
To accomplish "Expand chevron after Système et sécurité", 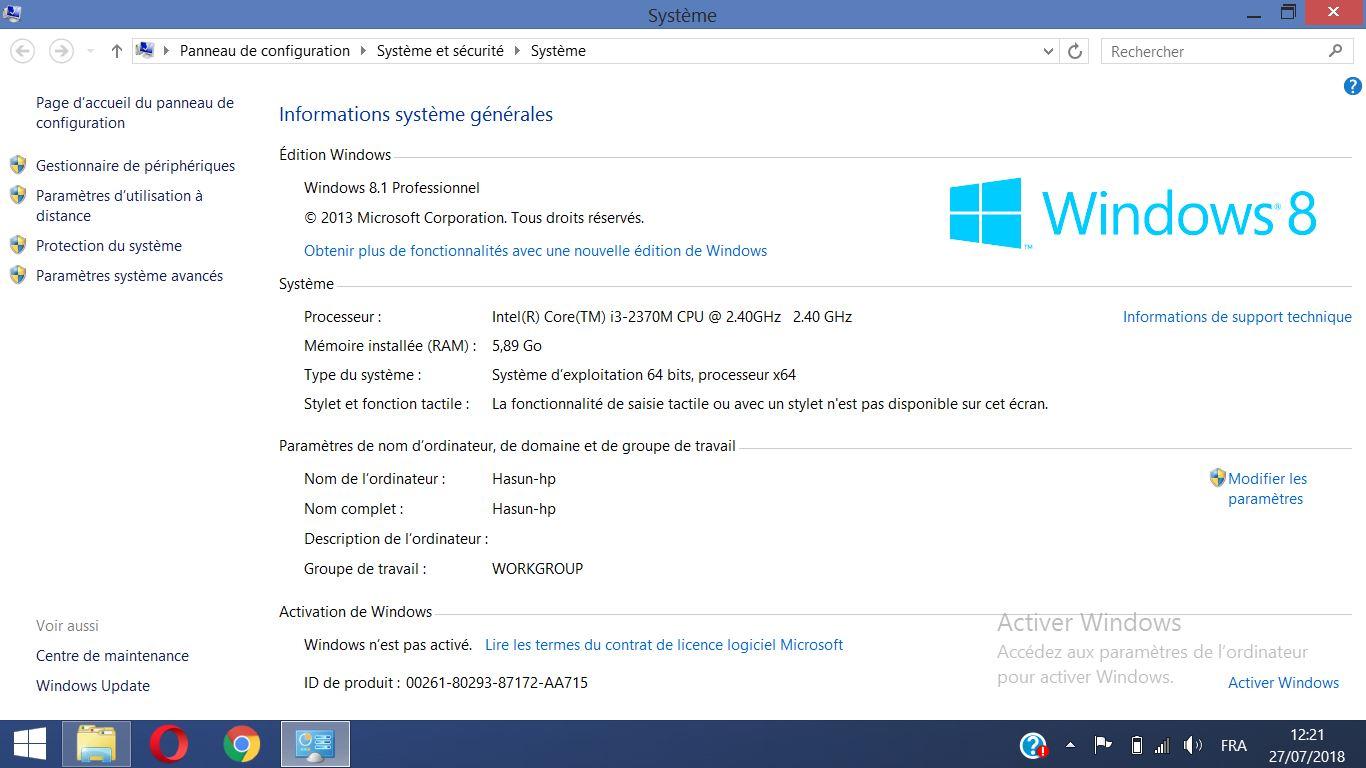I will click(517, 51).
